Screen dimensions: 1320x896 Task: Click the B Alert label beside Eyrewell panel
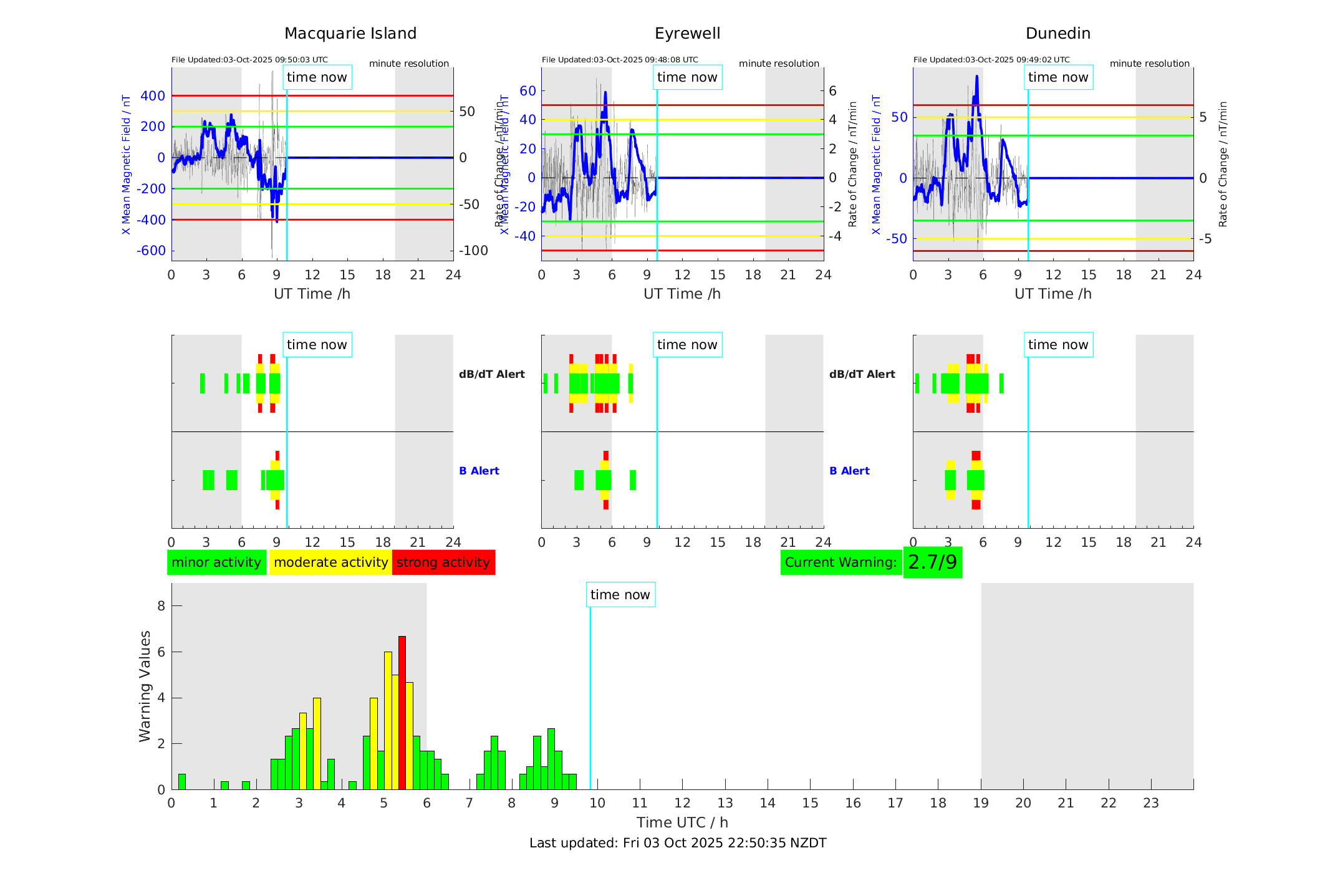tap(849, 471)
